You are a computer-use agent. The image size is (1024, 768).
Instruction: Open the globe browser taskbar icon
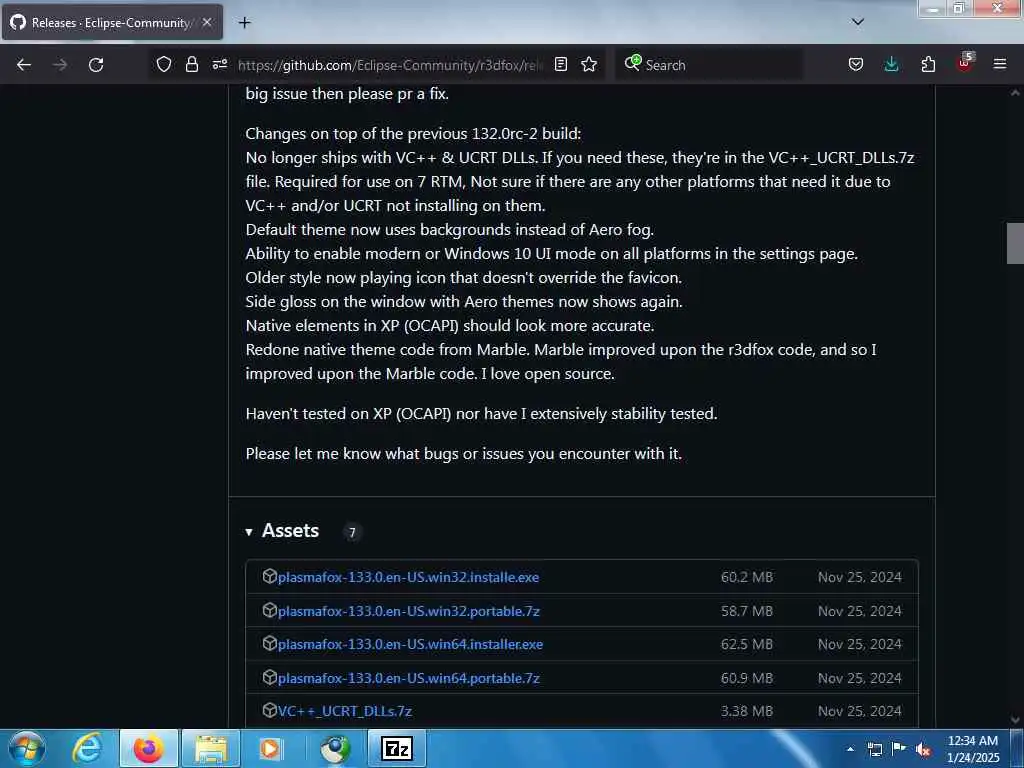tap(335, 748)
